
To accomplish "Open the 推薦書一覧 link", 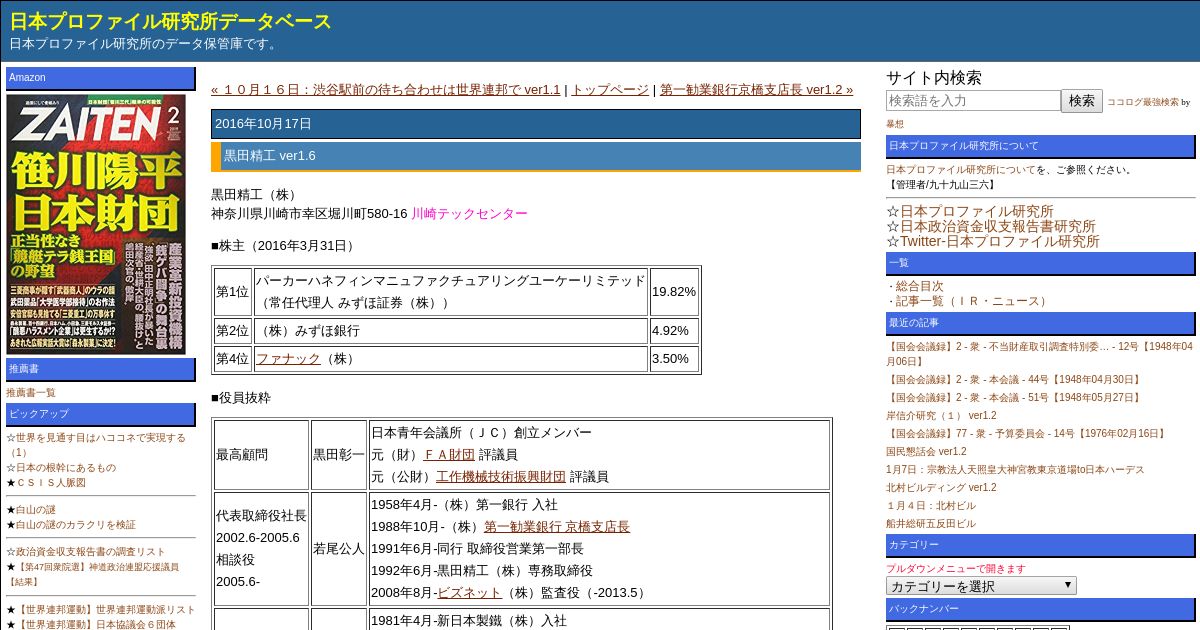I will click(31, 393).
